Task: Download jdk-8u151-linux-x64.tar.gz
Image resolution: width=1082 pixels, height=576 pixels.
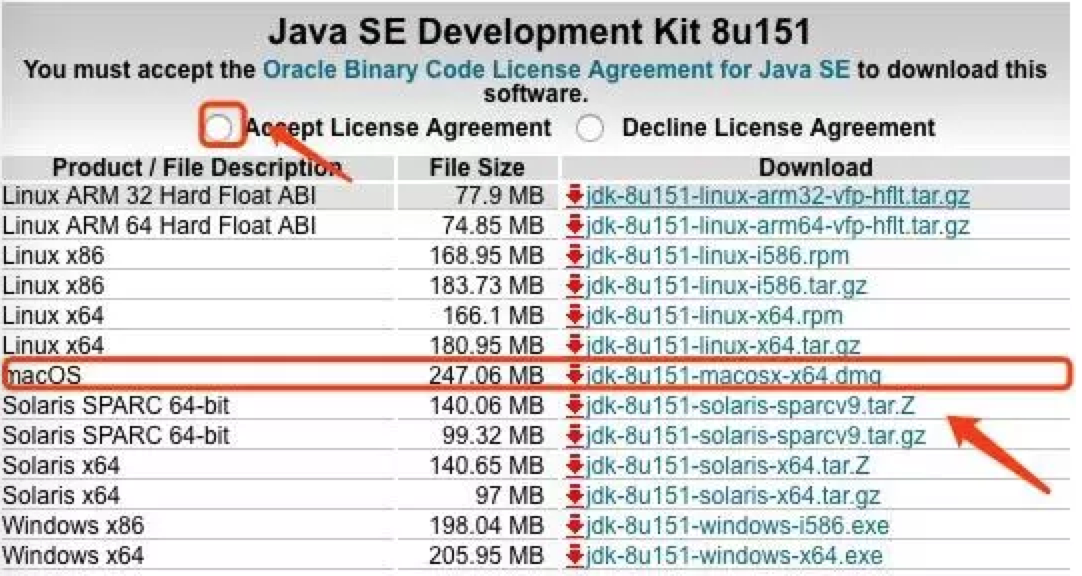Action: pos(723,346)
